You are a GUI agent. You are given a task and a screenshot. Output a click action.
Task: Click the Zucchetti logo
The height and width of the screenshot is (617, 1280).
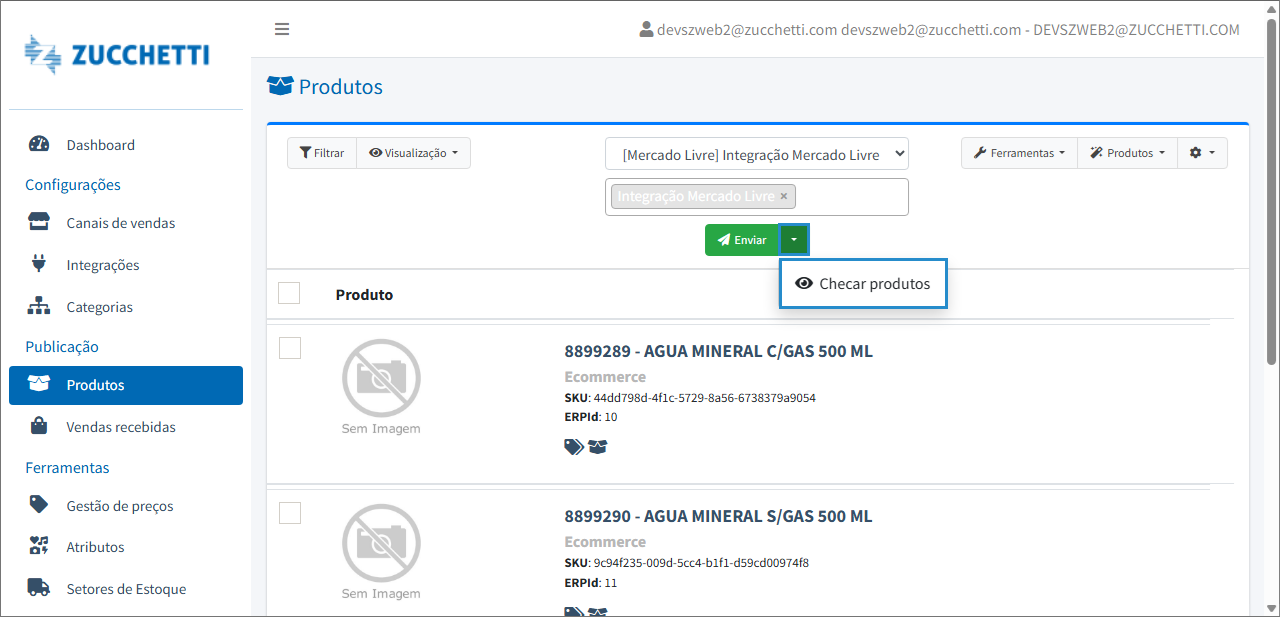point(117,54)
